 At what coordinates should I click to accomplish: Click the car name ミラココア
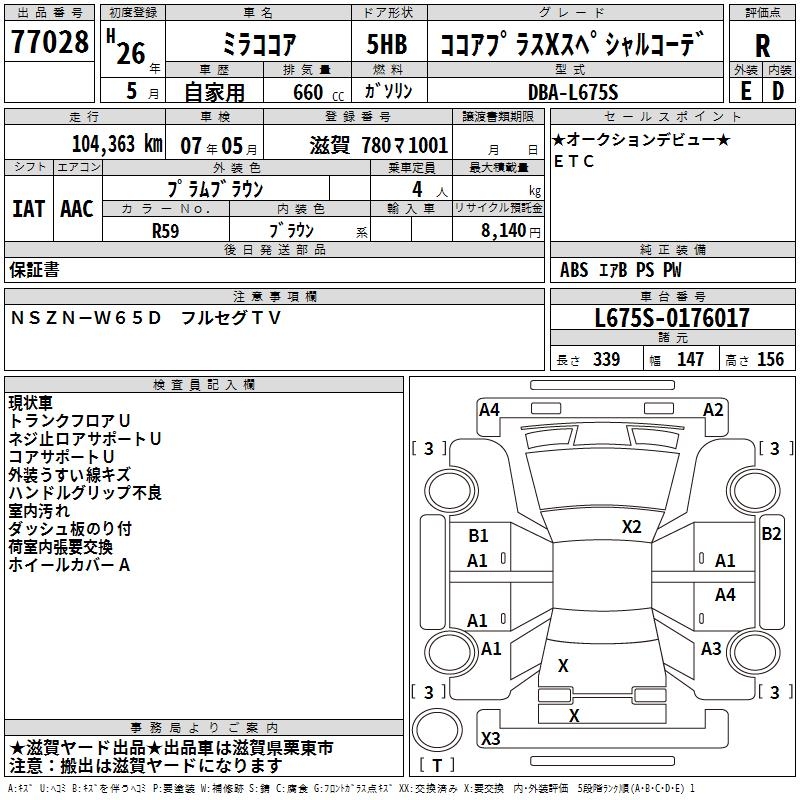tap(259, 44)
